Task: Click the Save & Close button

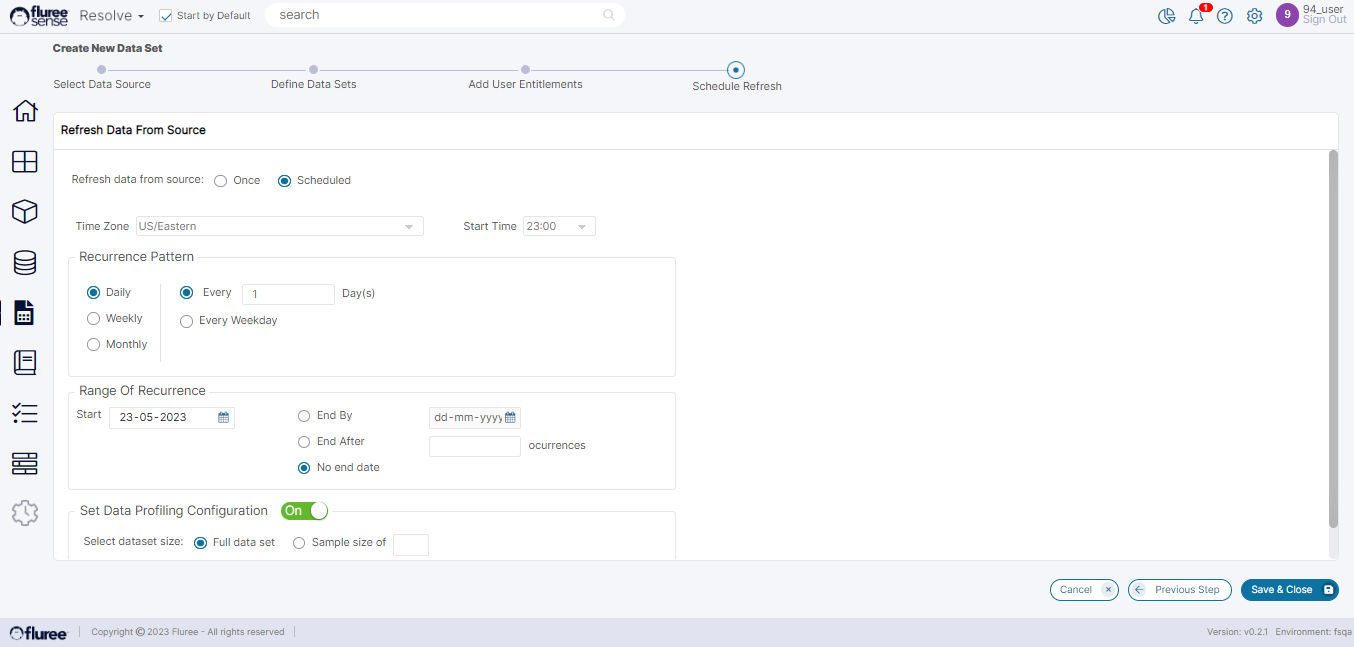Action: (1289, 590)
